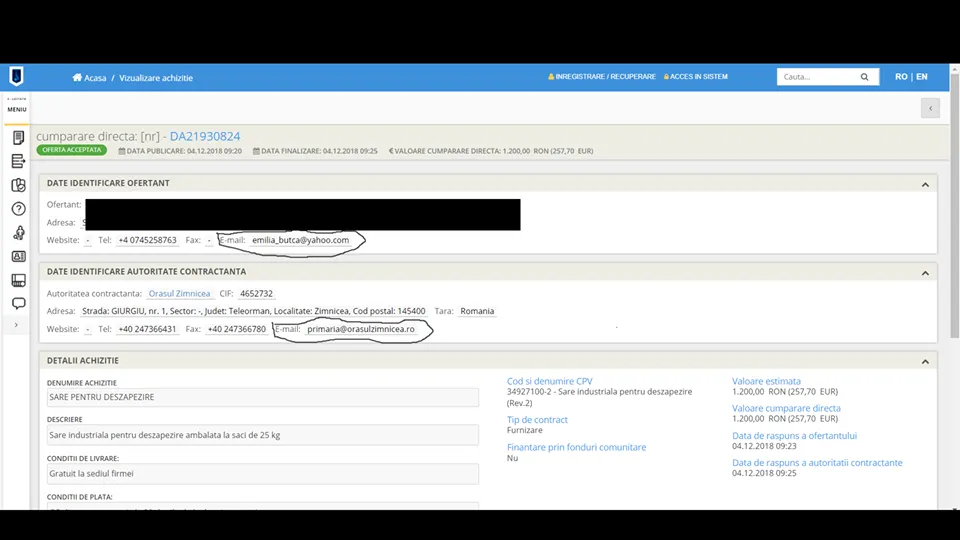The width and height of the screenshot is (960, 540).
Task: Open the MENIU sidebar header
Action: pyautogui.click(x=17, y=109)
